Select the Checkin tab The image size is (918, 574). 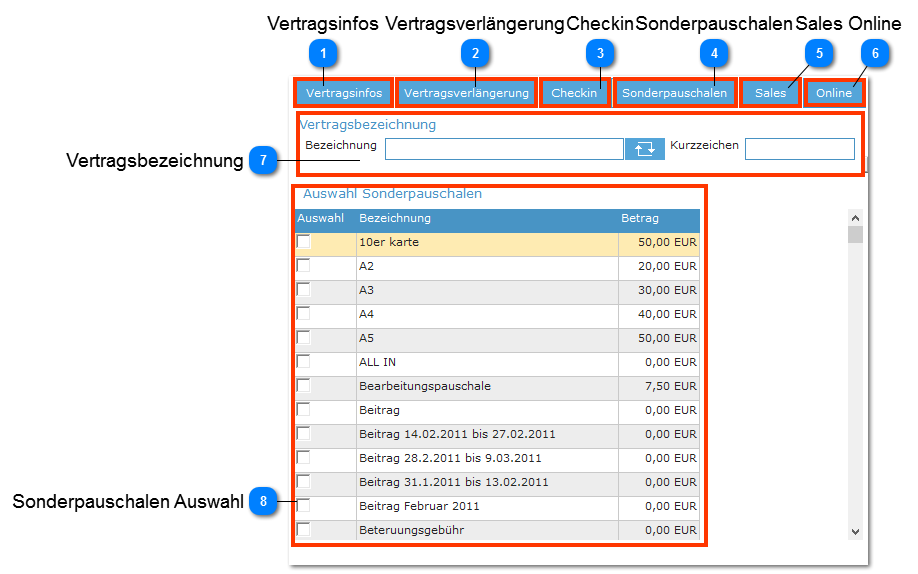pyautogui.click(x=574, y=93)
